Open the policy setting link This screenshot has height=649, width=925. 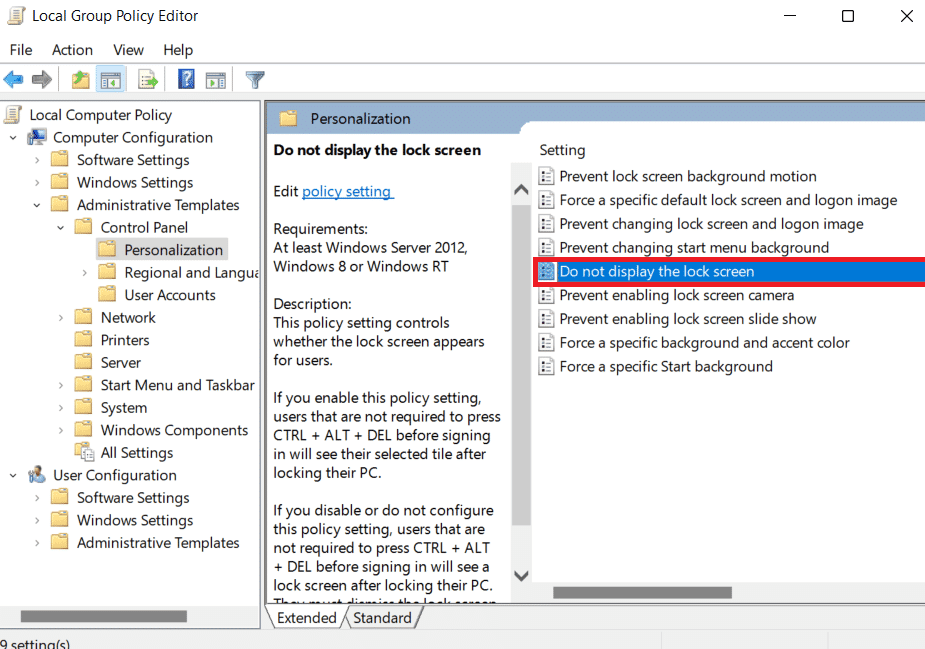[x=346, y=191]
